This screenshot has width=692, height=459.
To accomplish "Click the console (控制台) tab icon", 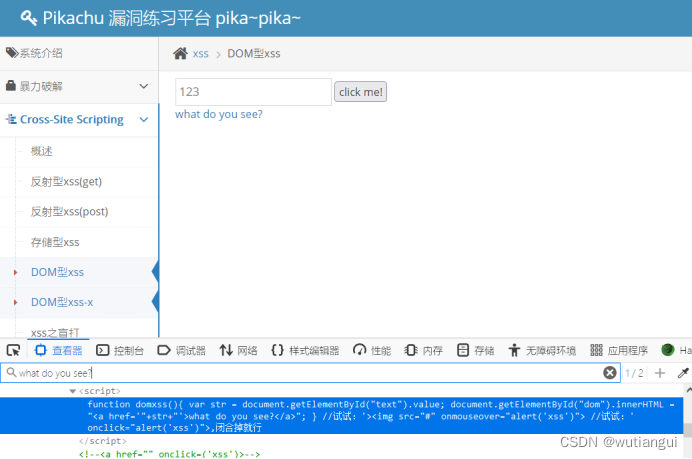I will click(x=102, y=350).
